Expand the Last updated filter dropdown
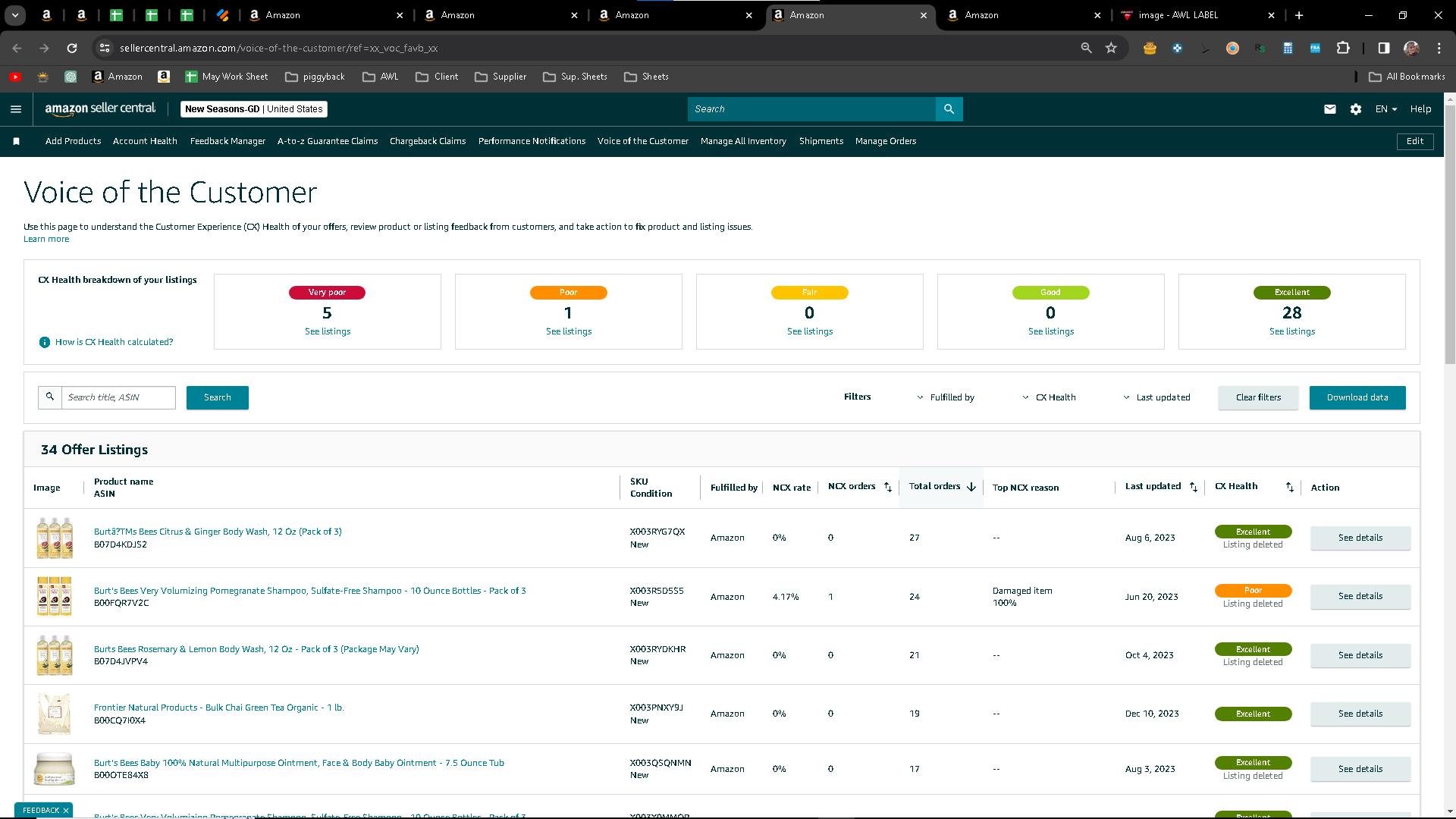The image size is (1456, 819). pos(1156,397)
